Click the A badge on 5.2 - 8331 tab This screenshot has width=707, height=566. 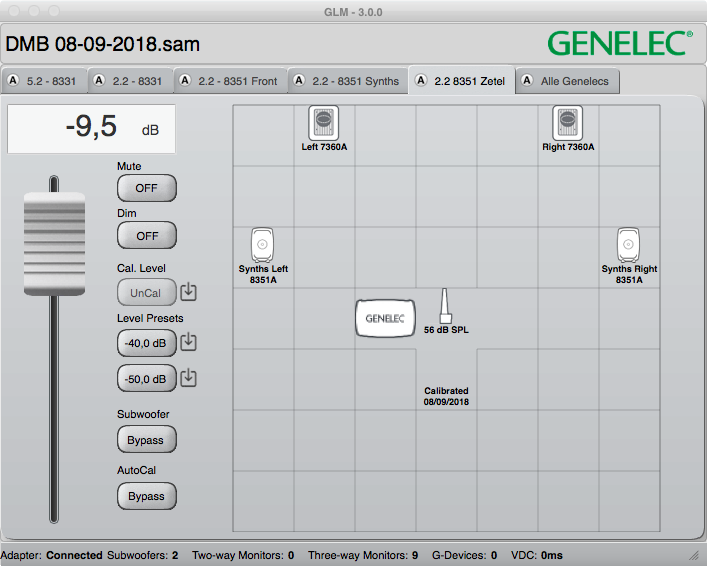(x=14, y=80)
